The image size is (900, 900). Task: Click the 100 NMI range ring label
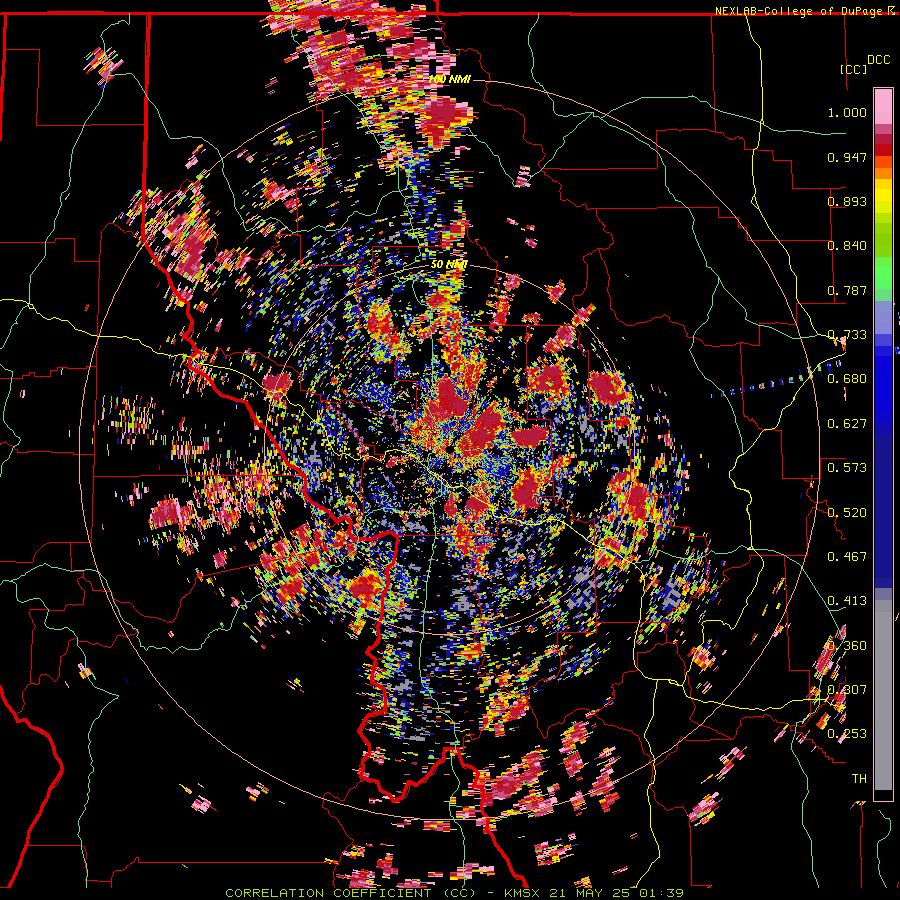(x=450, y=79)
